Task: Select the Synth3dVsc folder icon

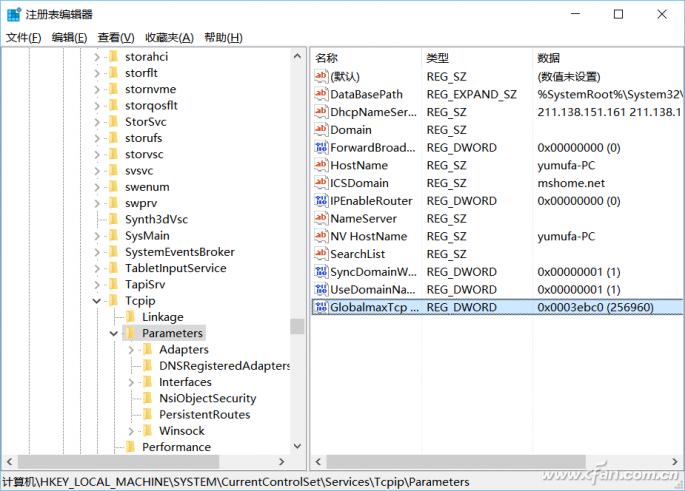Action: [x=114, y=219]
